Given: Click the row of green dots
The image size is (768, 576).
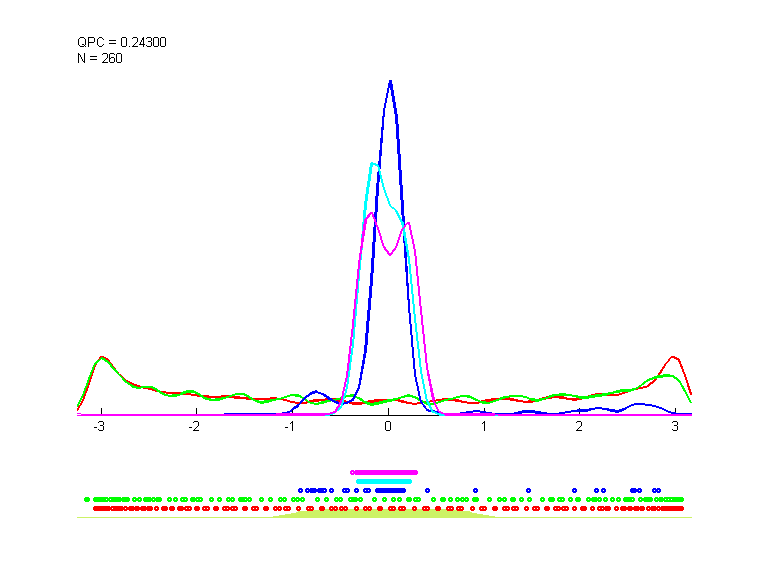Looking at the screenshot, I should 384,498.
